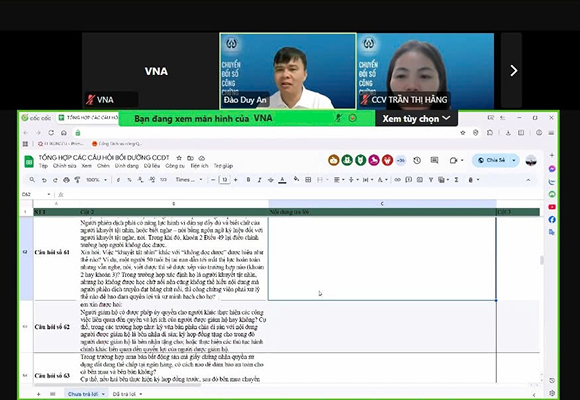Toggle strikethrough formatting
This screenshot has height=400, width=580.
coord(271,180)
